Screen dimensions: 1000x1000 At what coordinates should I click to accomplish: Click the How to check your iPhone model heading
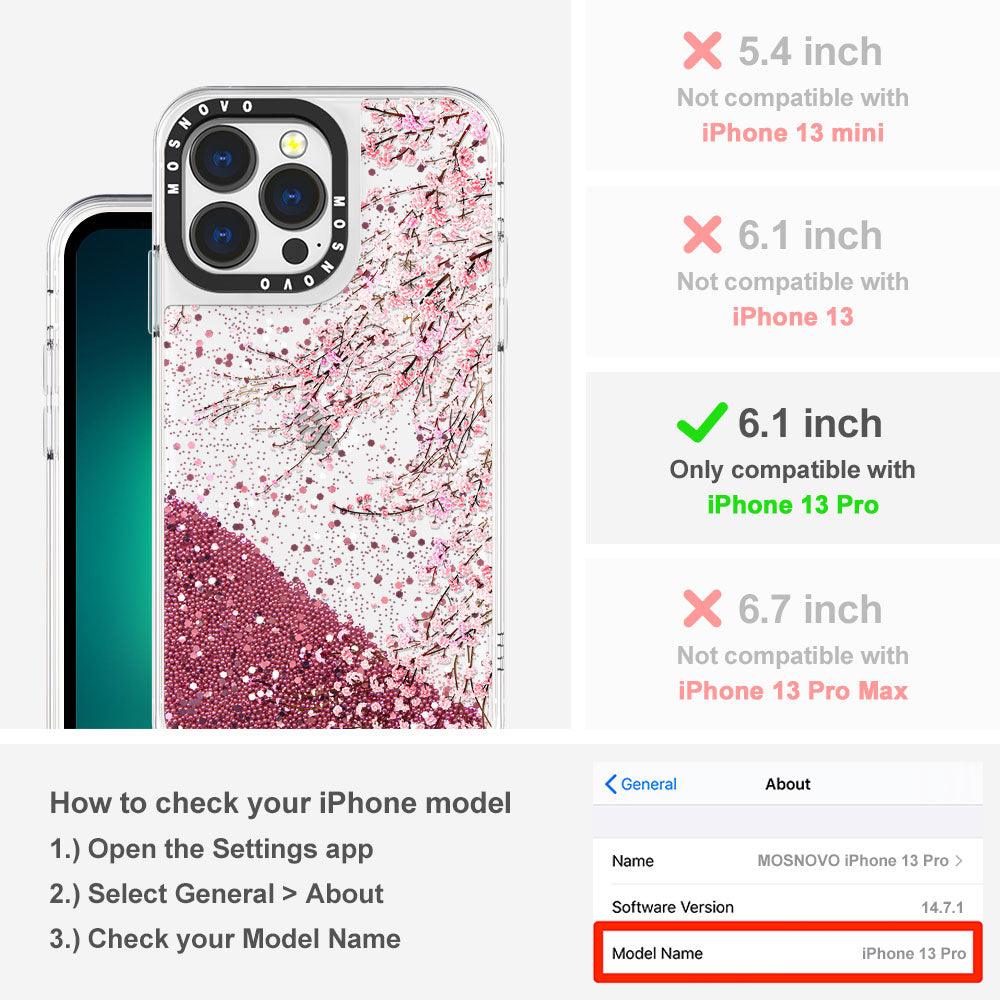point(281,802)
